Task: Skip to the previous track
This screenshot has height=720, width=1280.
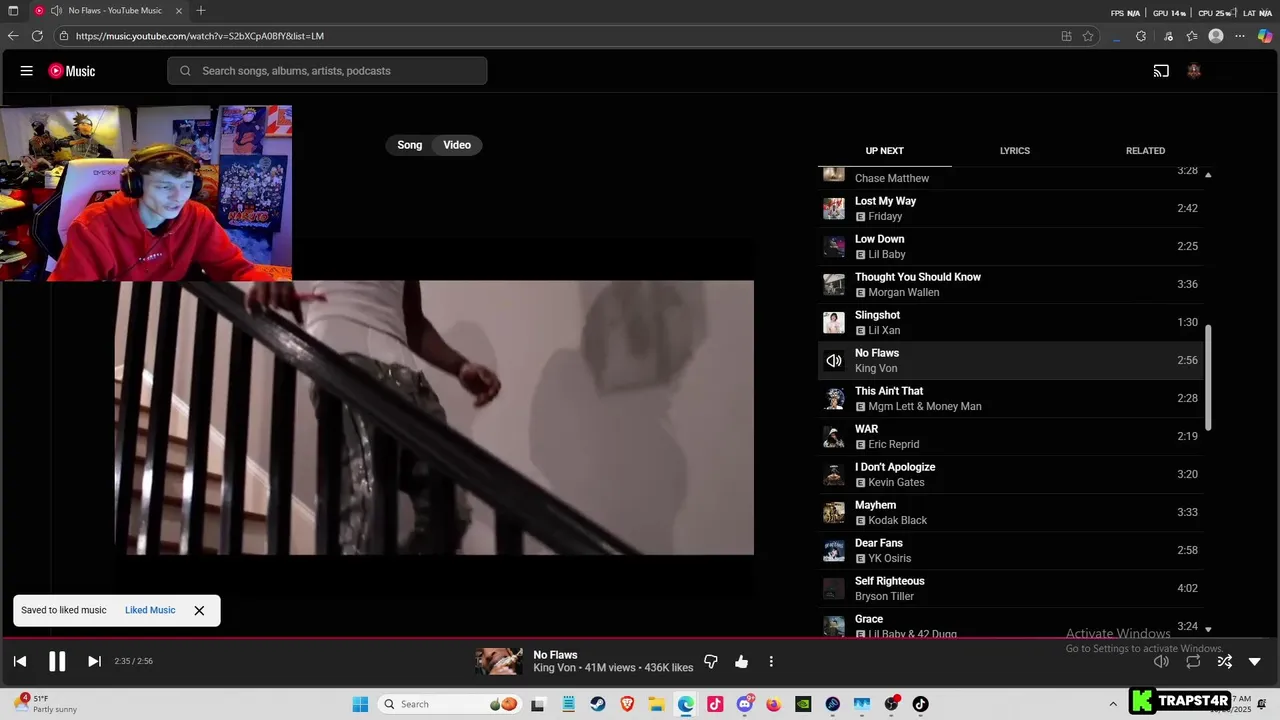Action: click(20, 661)
